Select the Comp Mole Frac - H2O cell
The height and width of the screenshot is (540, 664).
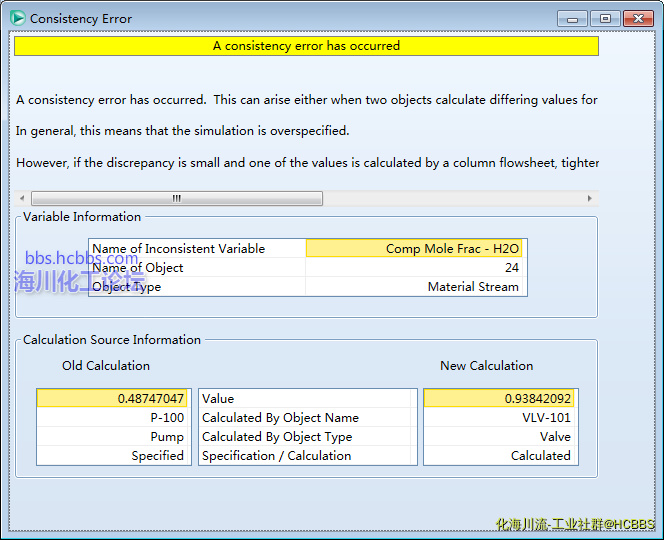click(415, 249)
